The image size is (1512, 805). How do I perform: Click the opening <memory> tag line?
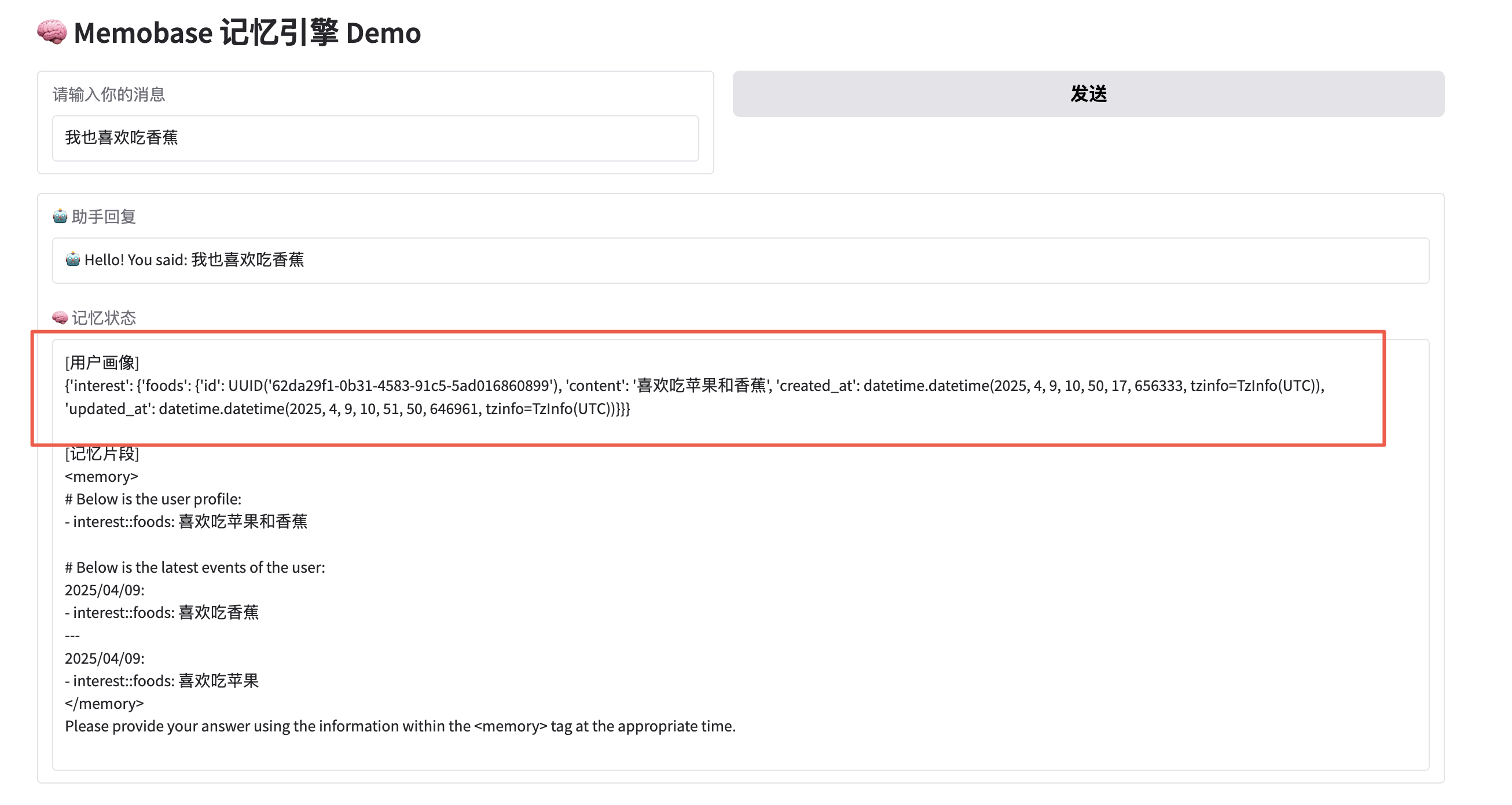click(101, 476)
